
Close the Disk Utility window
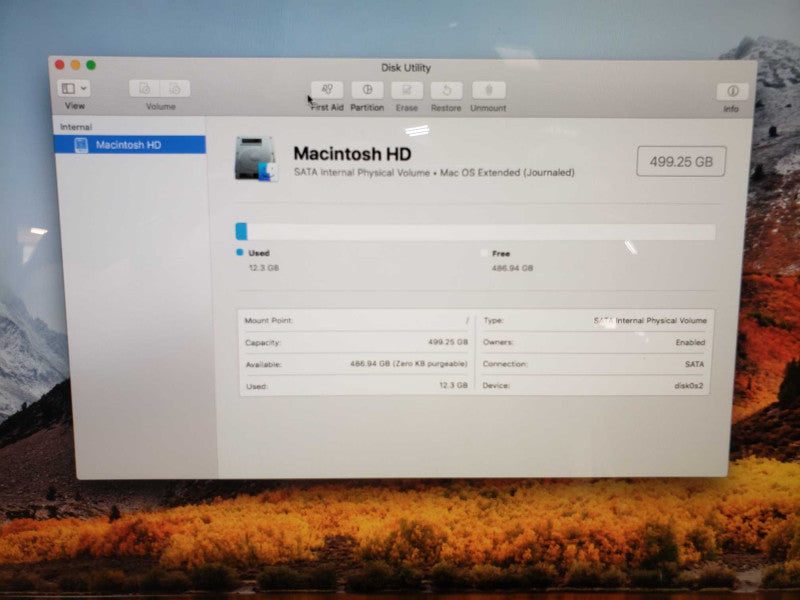pyautogui.click(x=60, y=65)
